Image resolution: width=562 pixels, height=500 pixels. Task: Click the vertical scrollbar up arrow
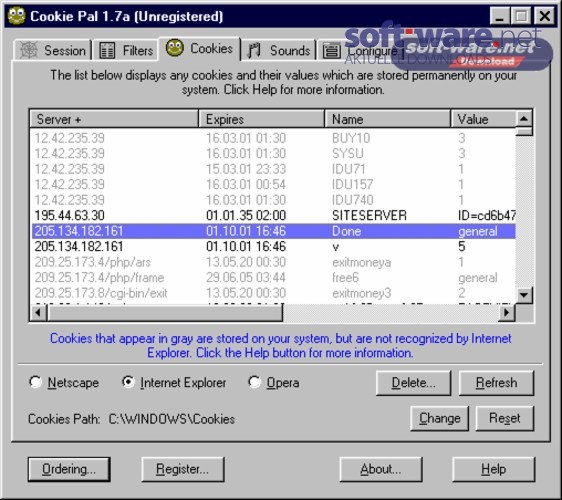tap(524, 118)
